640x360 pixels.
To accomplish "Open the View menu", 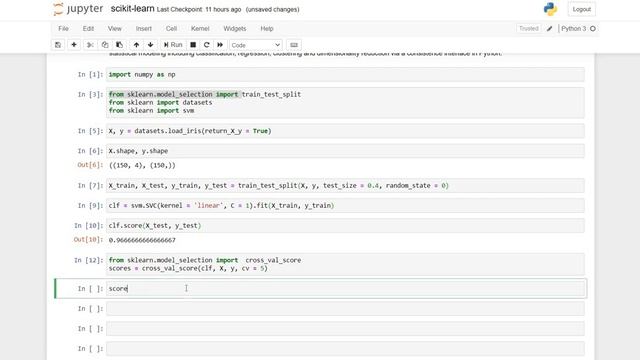I will pyautogui.click(x=115, y=29).
